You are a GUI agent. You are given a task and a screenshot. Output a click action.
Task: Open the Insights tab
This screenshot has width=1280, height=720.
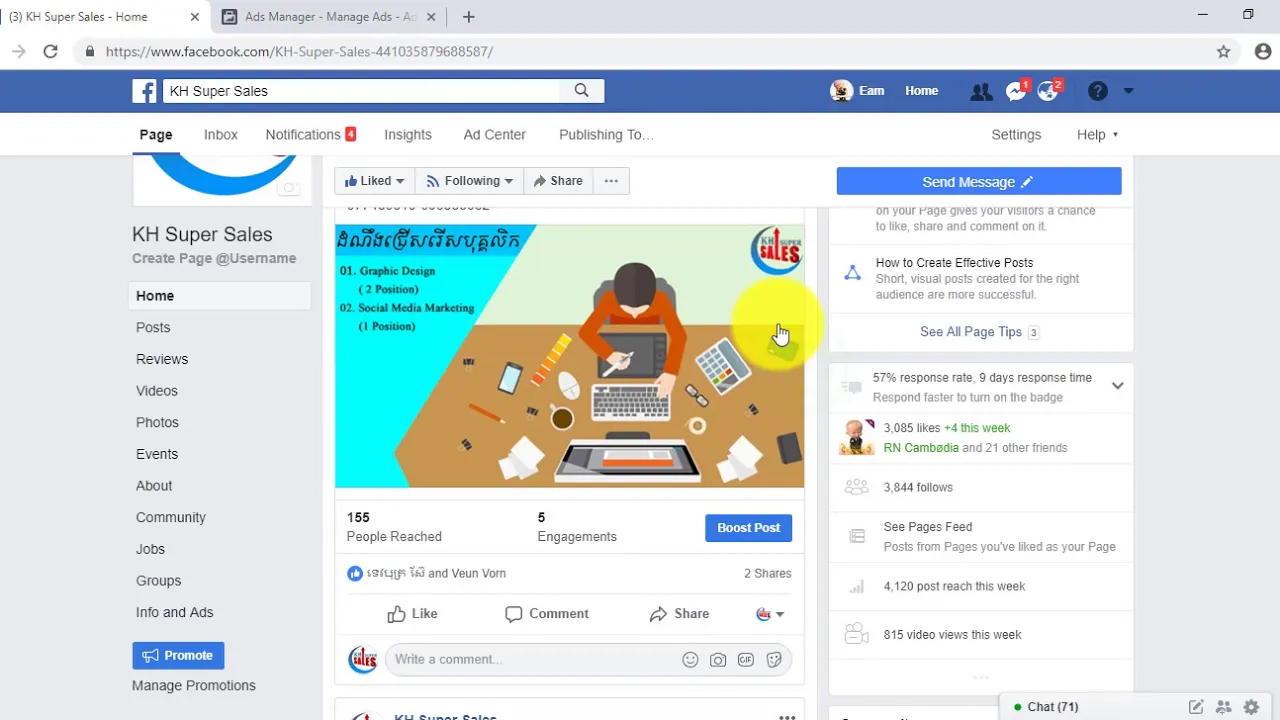[408, 135]
